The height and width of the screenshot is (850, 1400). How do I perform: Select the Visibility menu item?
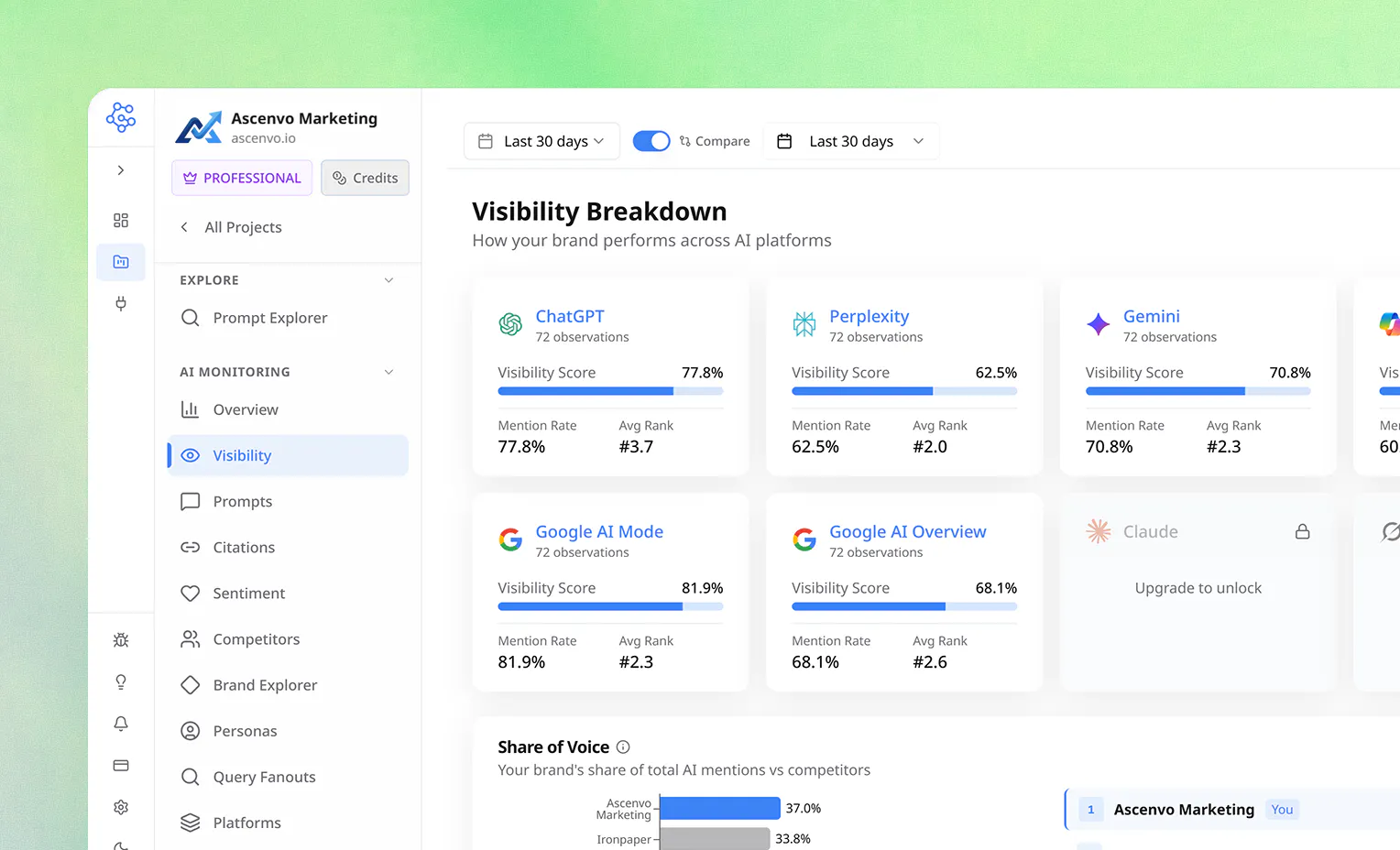coord(288,455)
